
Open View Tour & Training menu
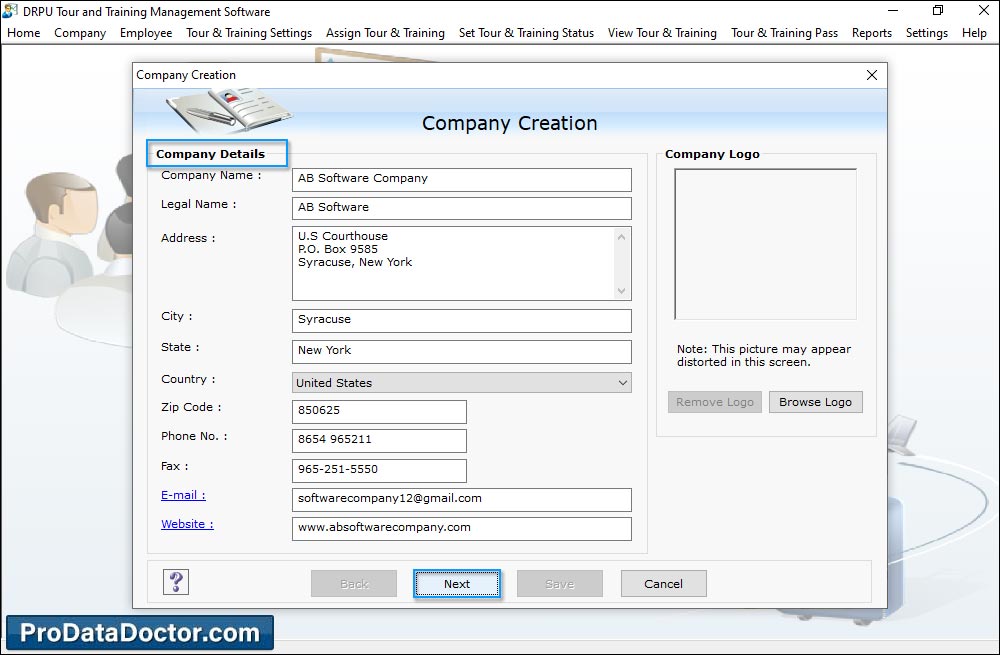pos(662,33)
